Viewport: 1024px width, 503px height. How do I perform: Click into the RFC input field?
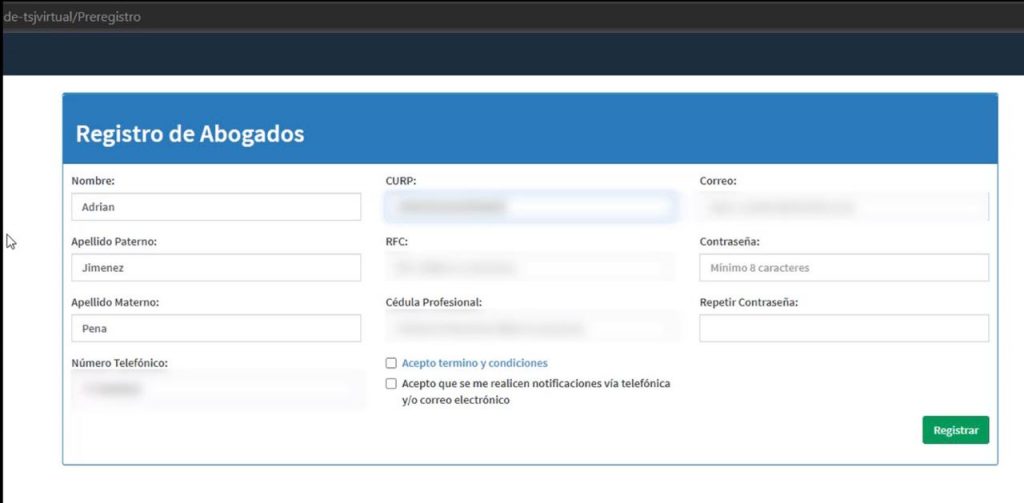[529, 268]
